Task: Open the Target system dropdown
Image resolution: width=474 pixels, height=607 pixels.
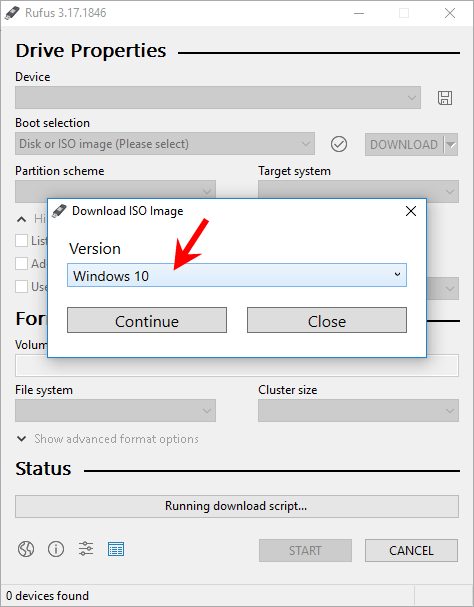Action: click(359, 191)
